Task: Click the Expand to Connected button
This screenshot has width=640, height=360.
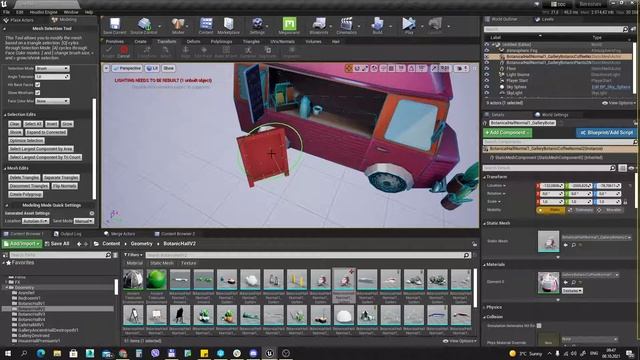Action: click(46, 132)
